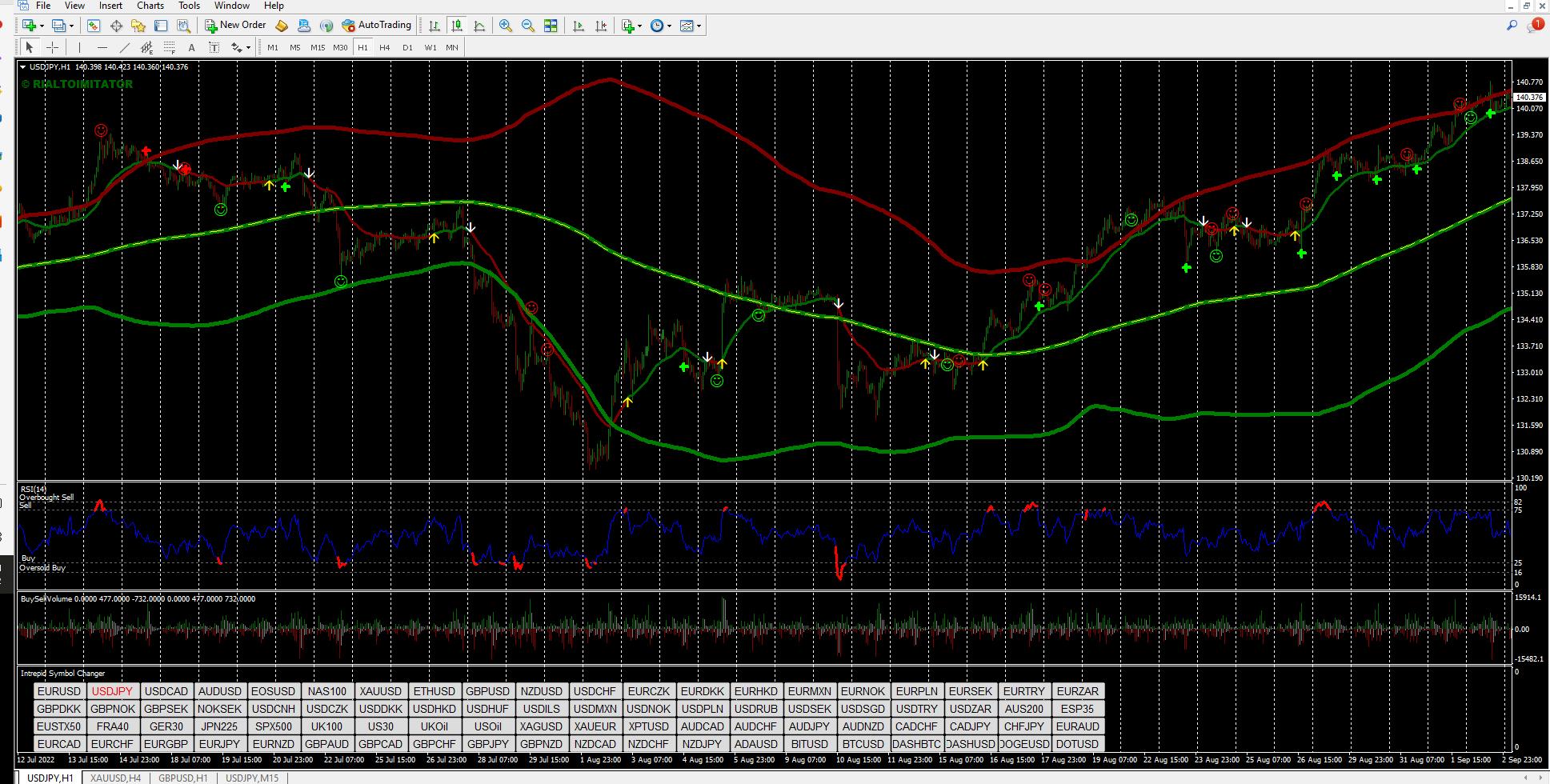Viewport: 1550px width, 784px height.
Task: Click the Zoom Out magnifier icon
Action: click(x=528, y=26)
